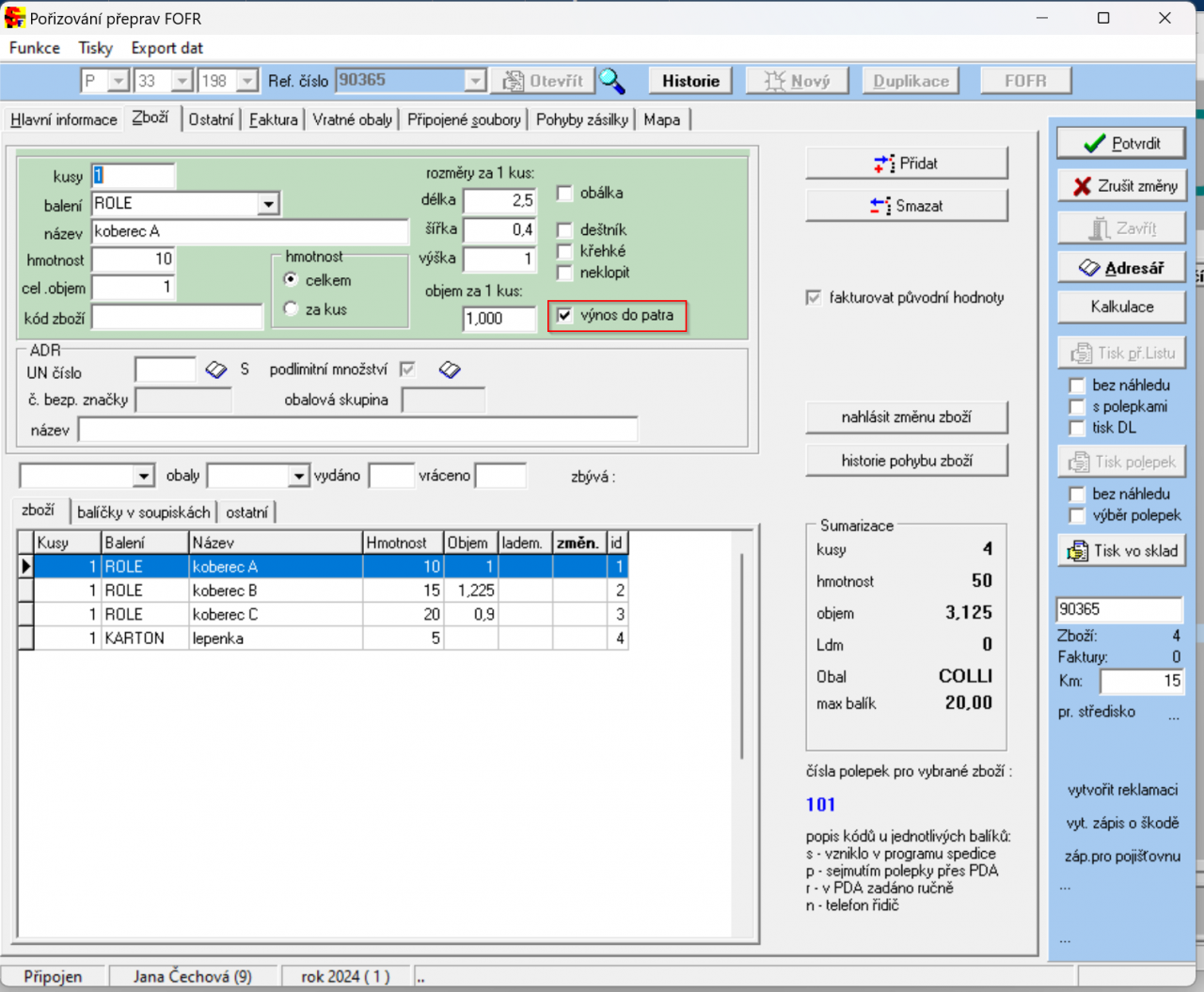
Task: Click the magnifying glass search icon
Action: [x=612, y=82]
